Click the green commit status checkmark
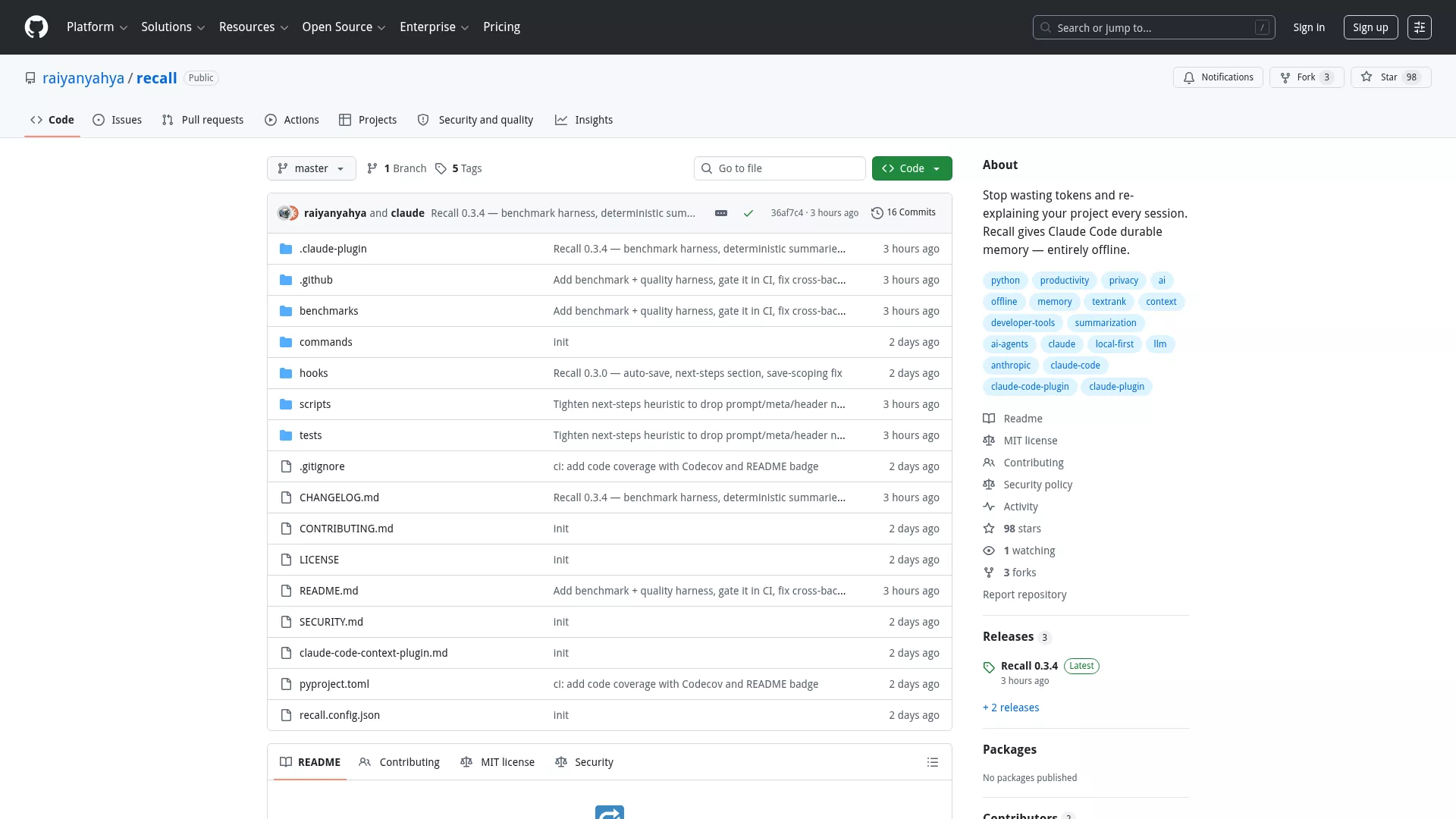1456x819 pixels. tap(748, 213)
